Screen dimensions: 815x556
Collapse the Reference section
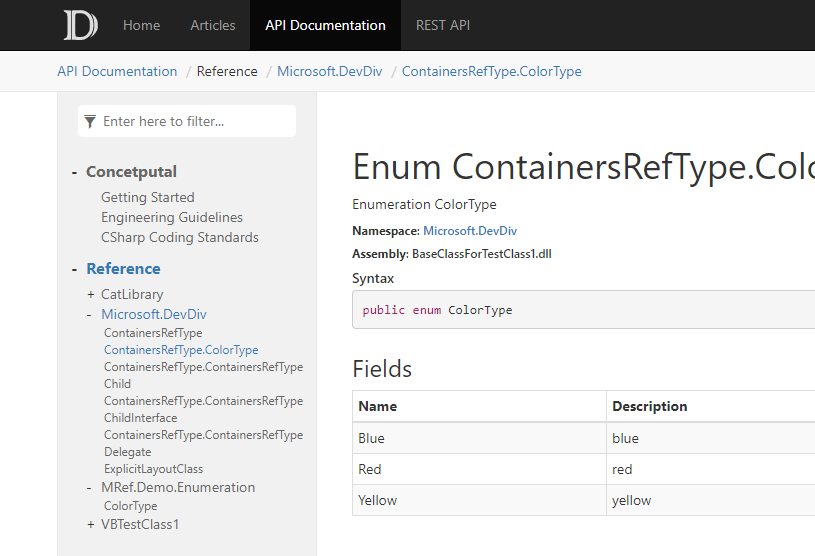(x=74, y=269)
